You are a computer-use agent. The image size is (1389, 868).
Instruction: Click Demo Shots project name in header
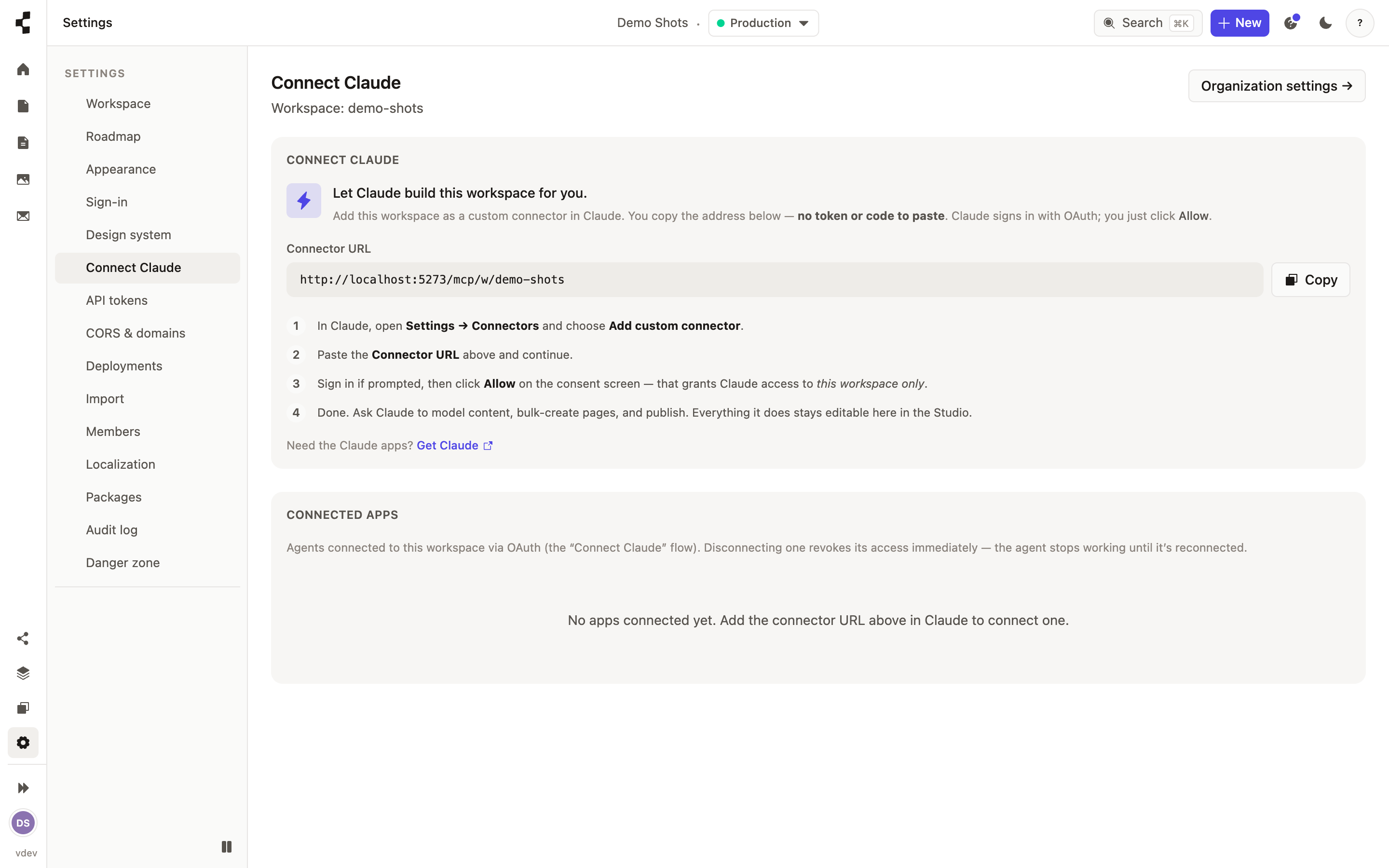pos(652,23)
